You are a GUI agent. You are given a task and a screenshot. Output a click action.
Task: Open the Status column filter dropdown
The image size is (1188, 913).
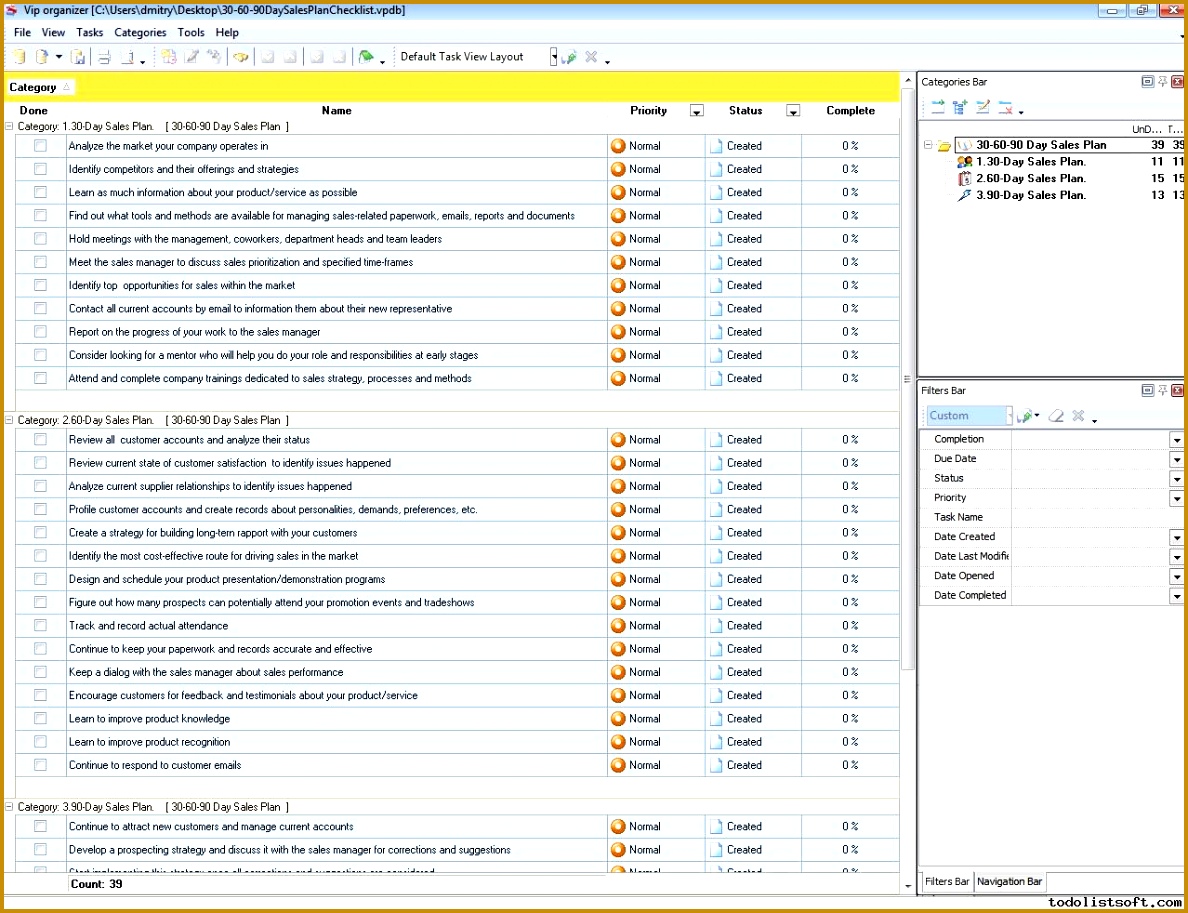point(793,110)
